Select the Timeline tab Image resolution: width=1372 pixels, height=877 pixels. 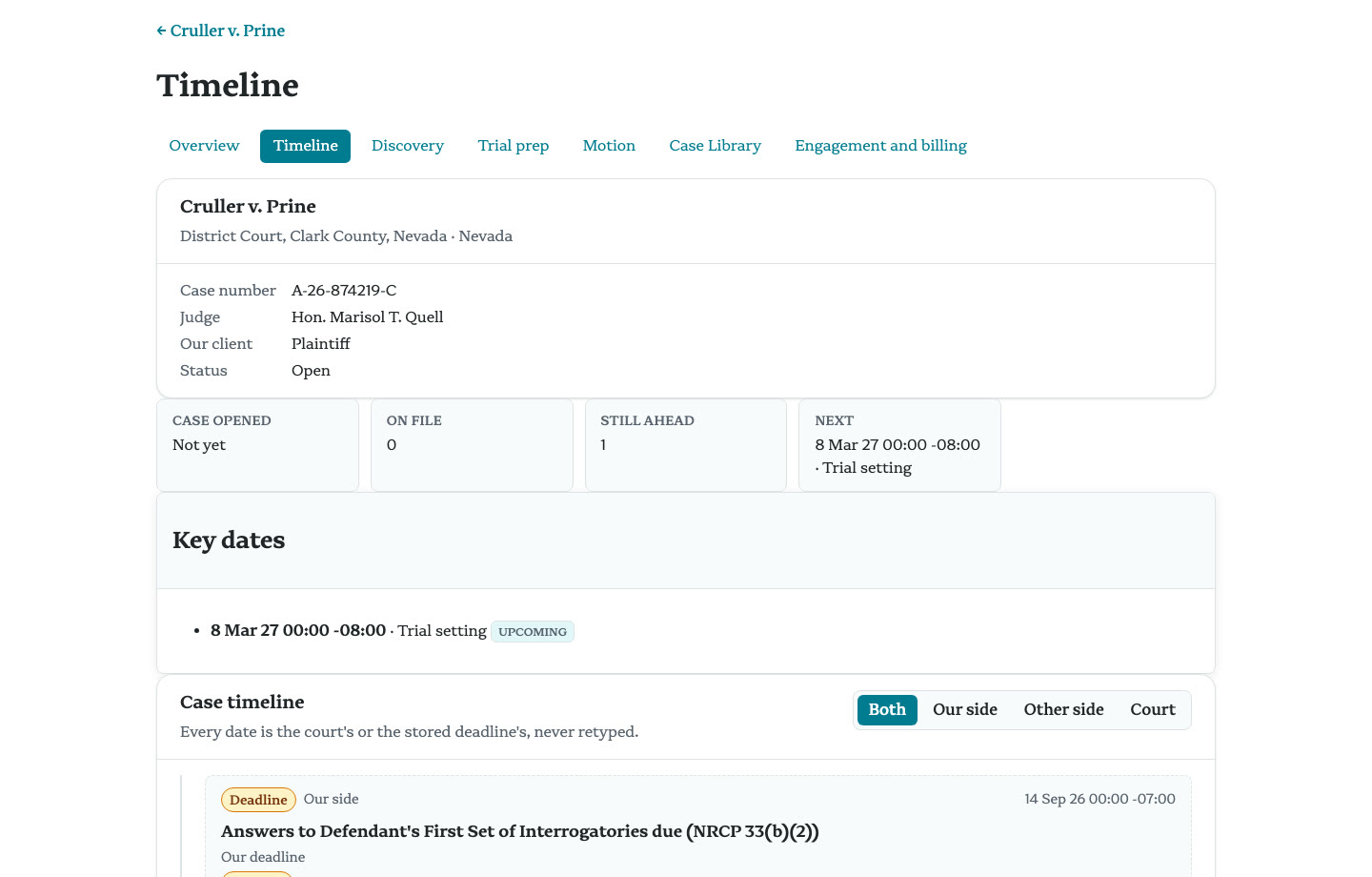(x=305, y=146)
